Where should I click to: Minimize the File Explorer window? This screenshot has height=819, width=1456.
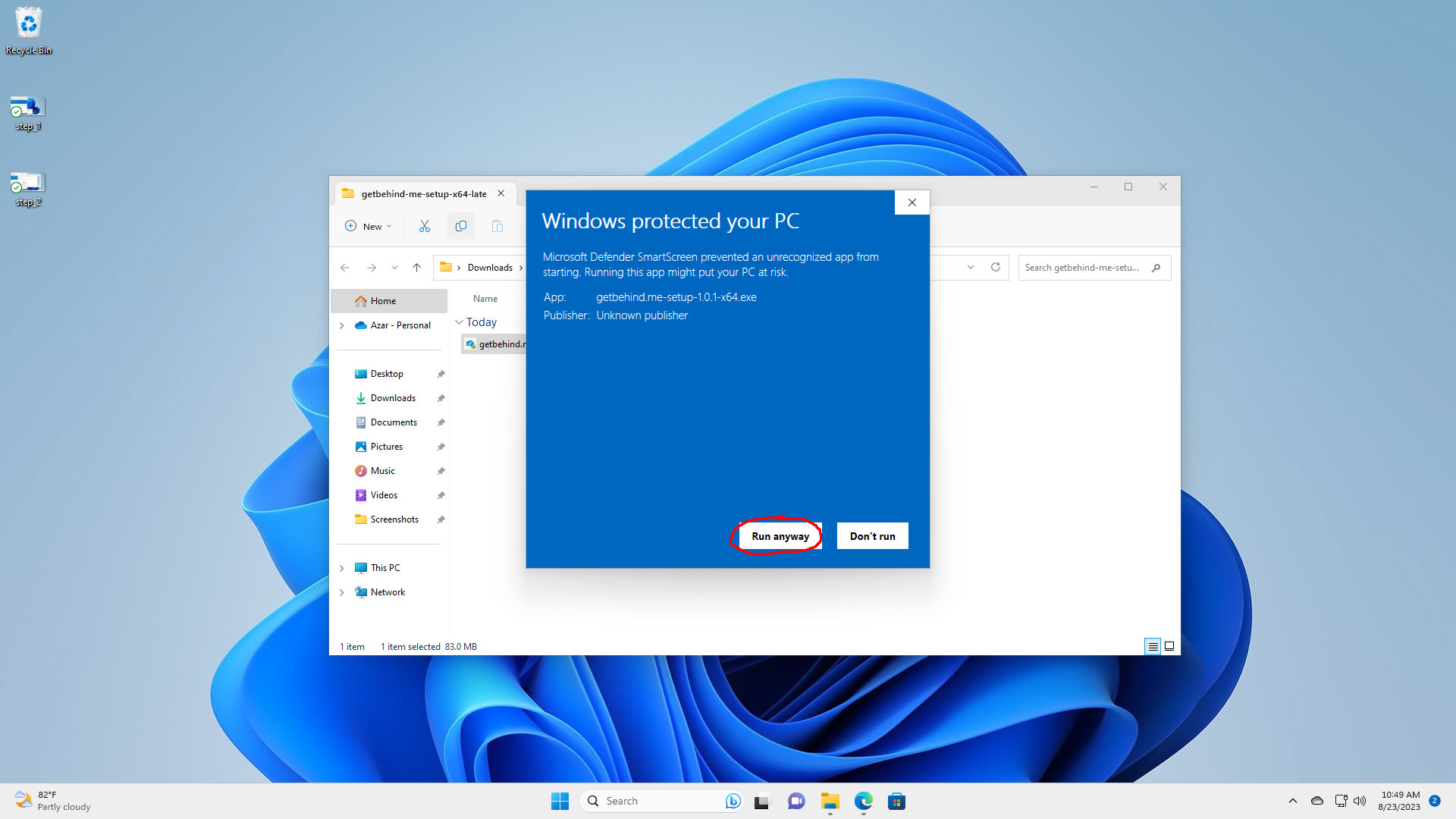pyautogui.click(x=1094, y=187)
